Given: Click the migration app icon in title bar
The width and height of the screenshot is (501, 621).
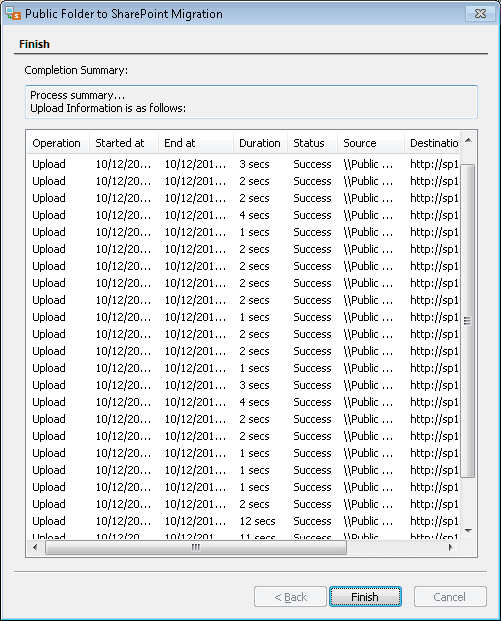Looking at the screenshot, I should click(13, 13).
